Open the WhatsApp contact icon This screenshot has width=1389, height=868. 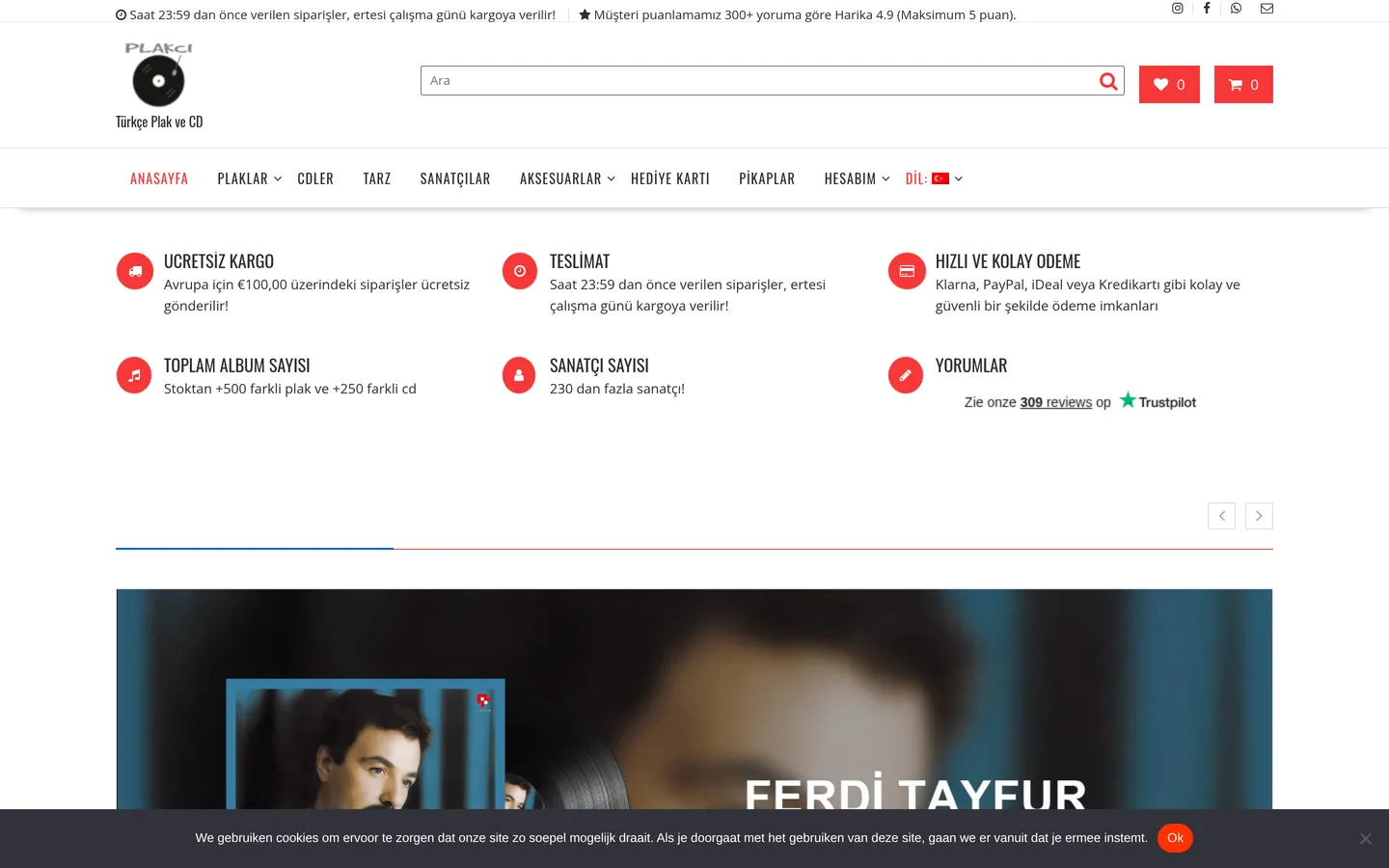pos(1236,8)
